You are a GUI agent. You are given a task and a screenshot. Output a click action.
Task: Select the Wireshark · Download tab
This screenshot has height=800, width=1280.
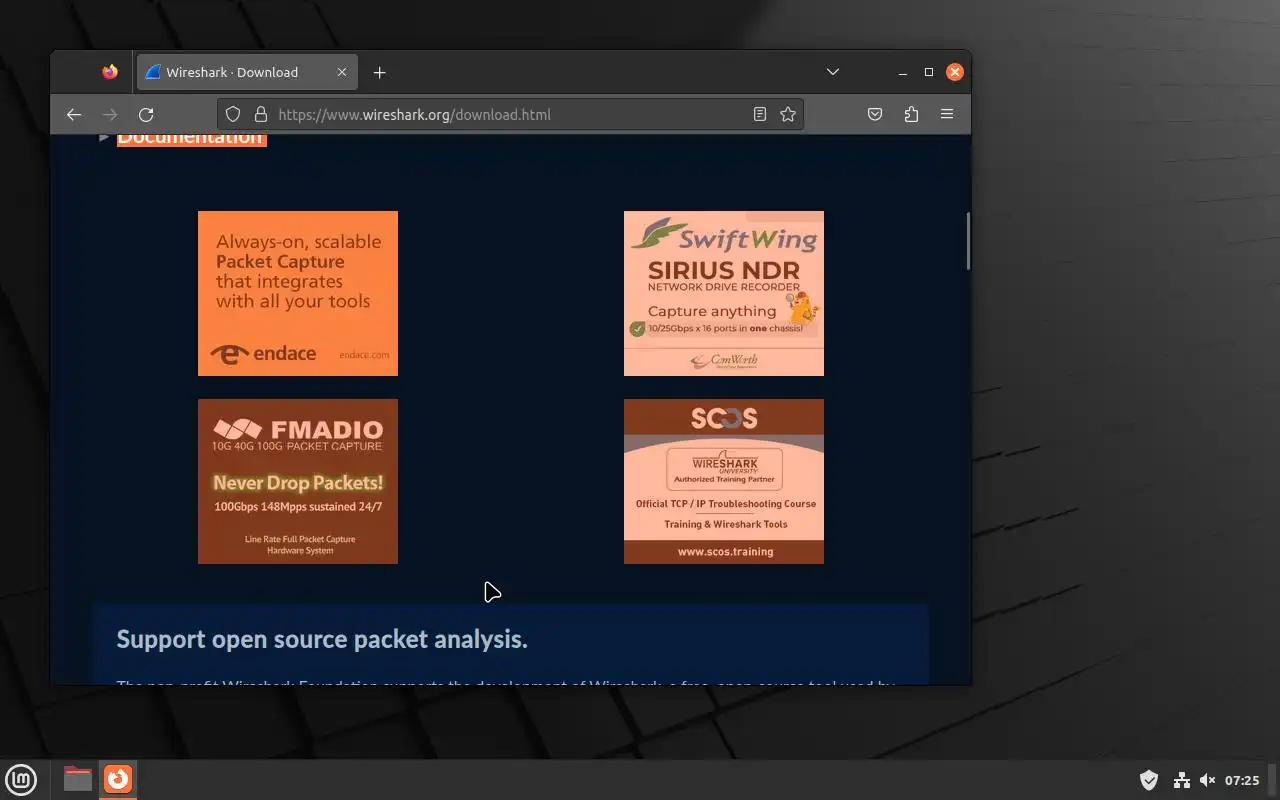[x=246, y=72]
